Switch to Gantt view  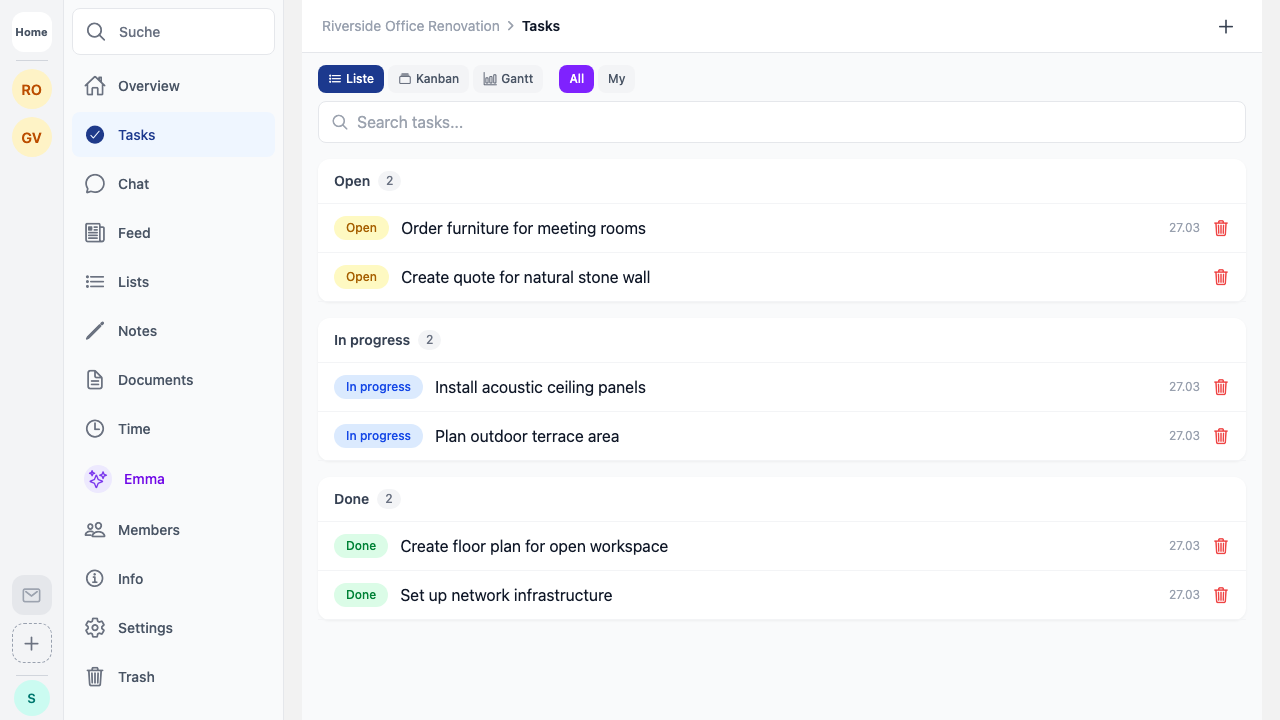tap(508, 79)
